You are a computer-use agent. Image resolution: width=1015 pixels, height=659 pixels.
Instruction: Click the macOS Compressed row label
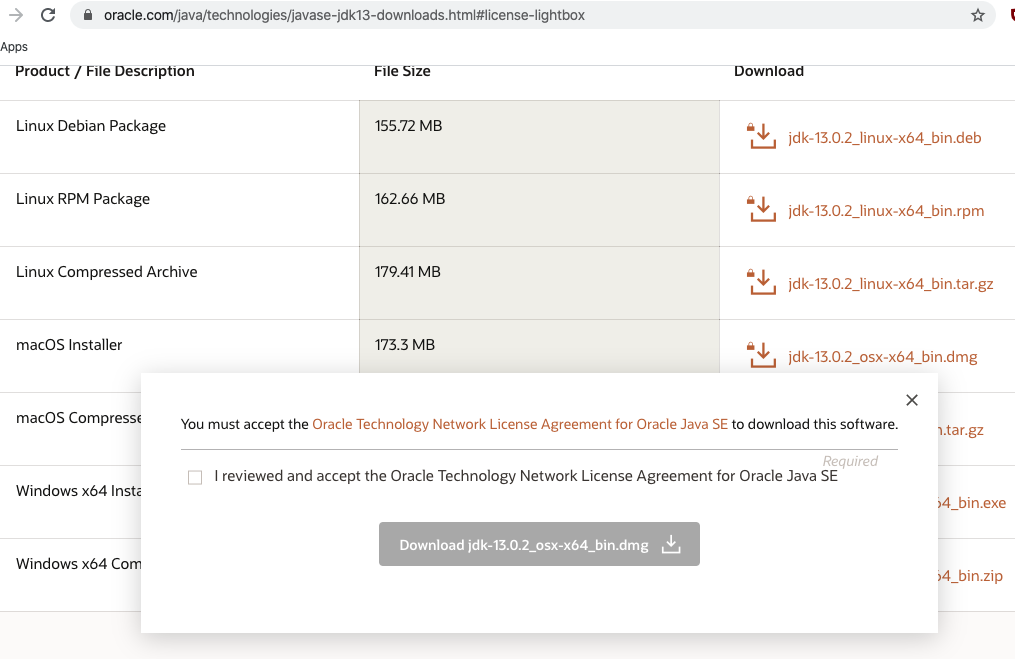pyautogui.click(x=78, y=418)
